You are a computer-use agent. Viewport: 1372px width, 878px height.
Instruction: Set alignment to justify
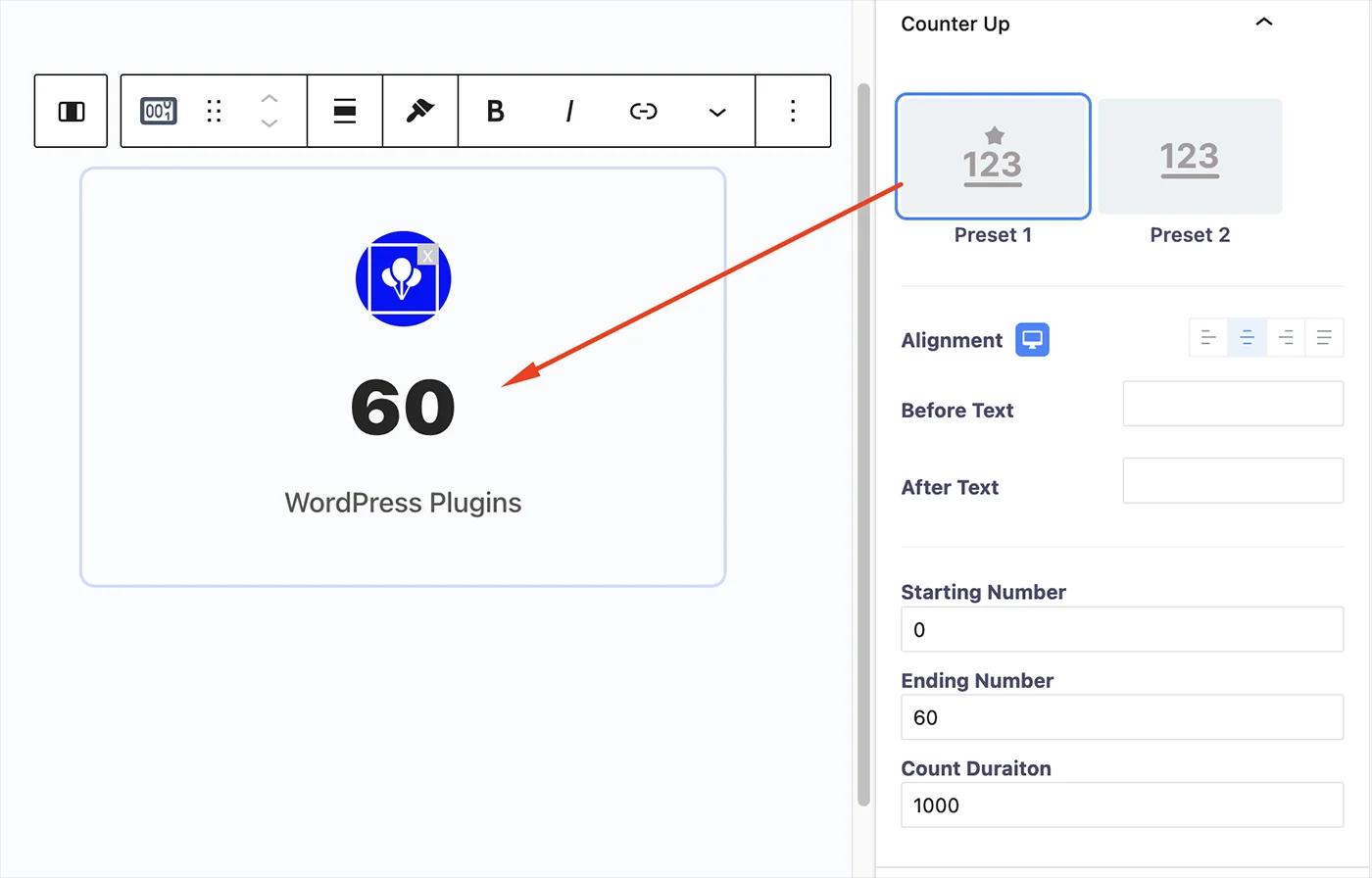tap(1324, 338)
